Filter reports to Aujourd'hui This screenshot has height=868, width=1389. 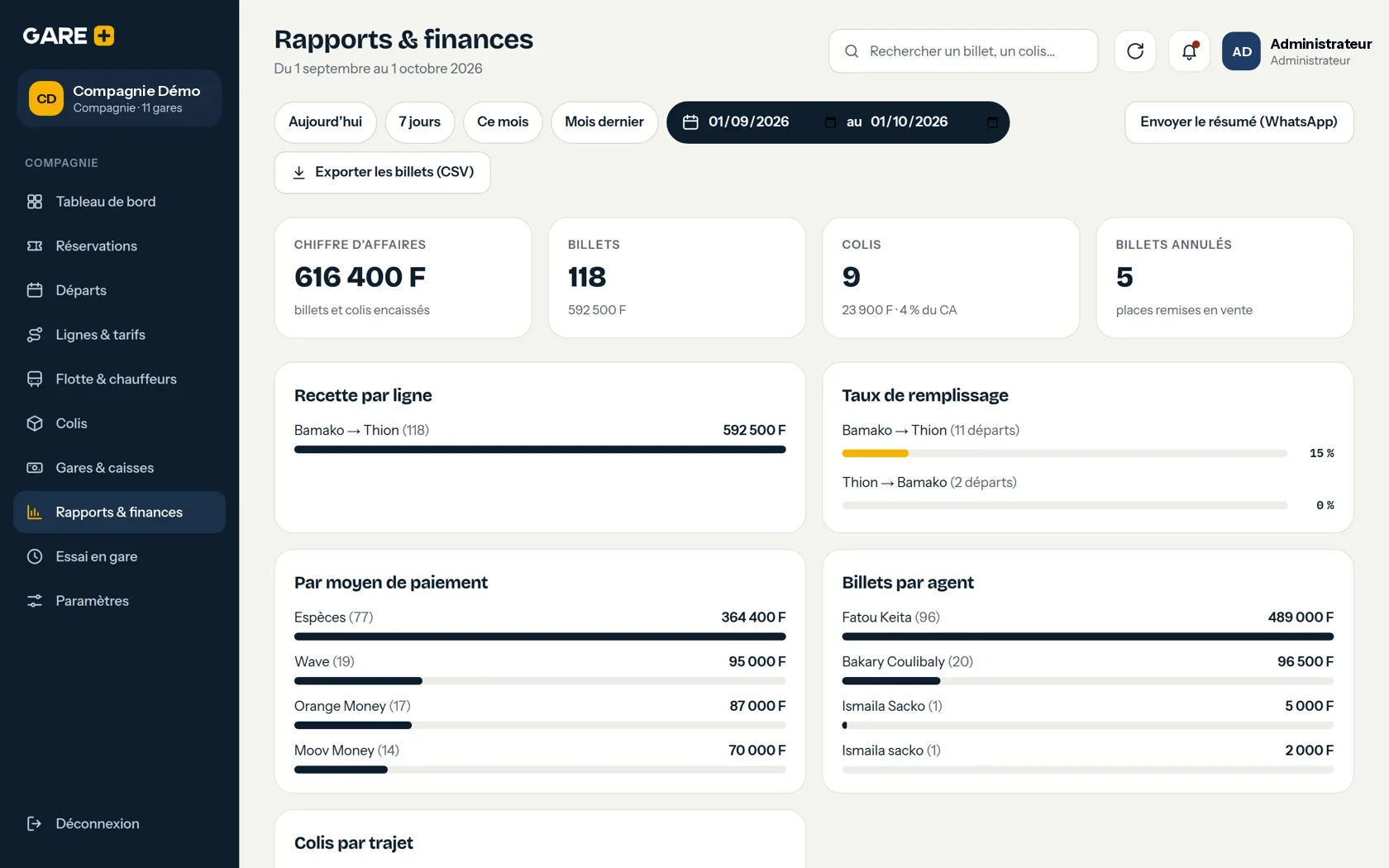coord(325,122)
